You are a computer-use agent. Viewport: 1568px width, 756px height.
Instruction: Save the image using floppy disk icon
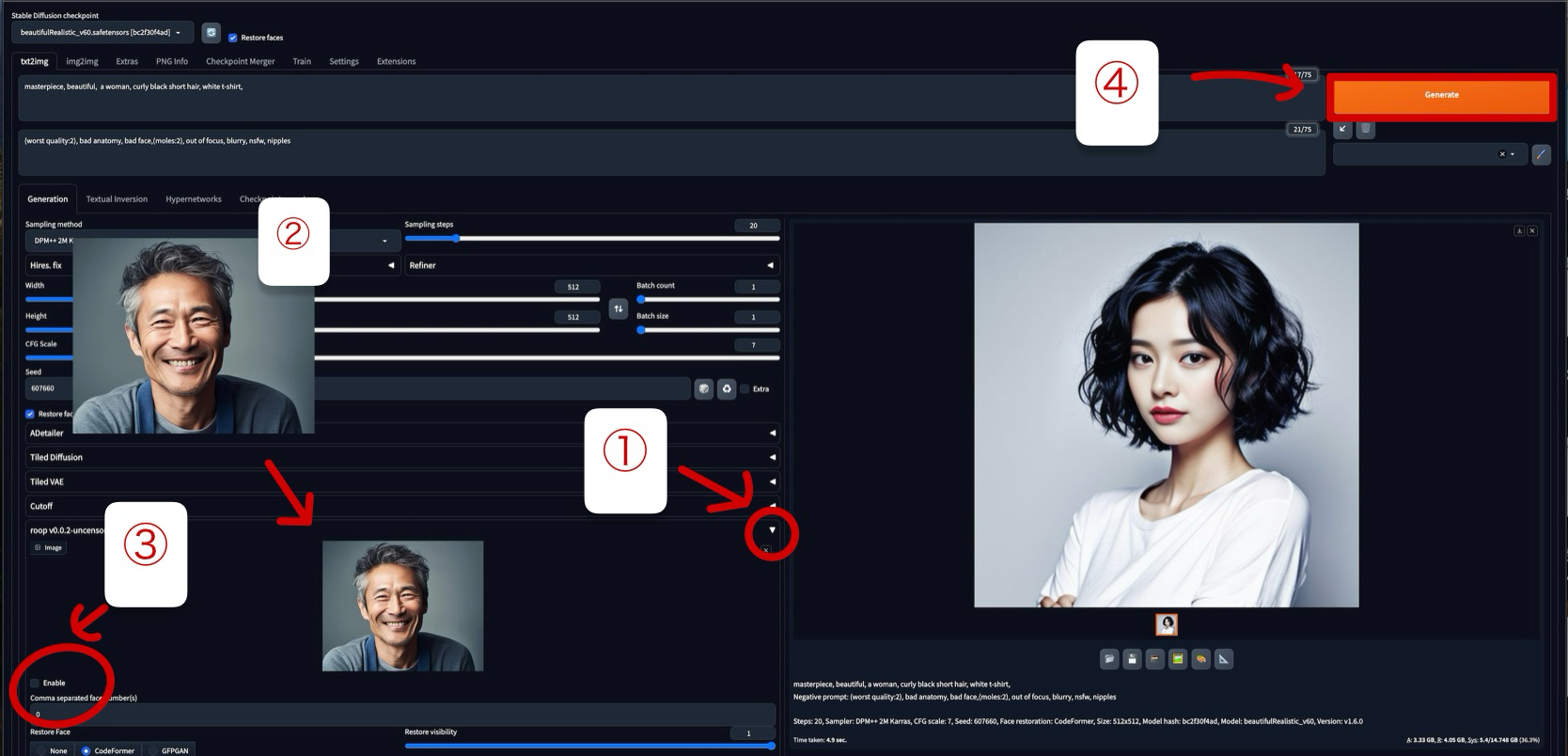click(x=1132, y=659)
